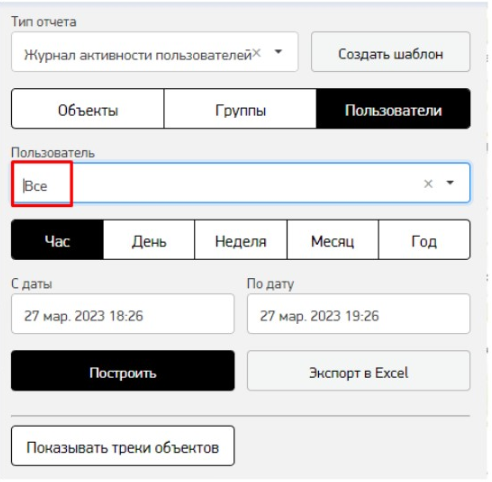Clear the Пользователь field with X icon

click(428, 184)
